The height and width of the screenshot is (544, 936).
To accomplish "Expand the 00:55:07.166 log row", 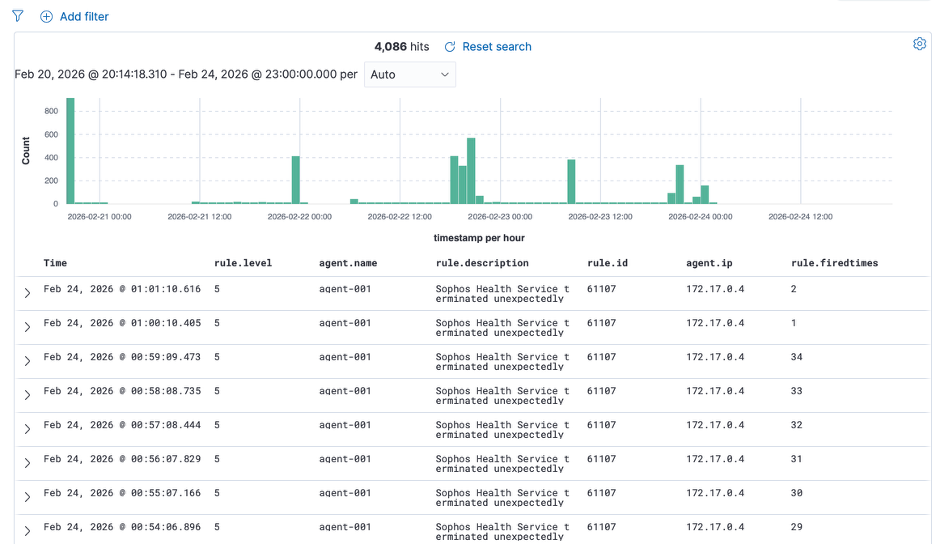I will pos(27,497).
